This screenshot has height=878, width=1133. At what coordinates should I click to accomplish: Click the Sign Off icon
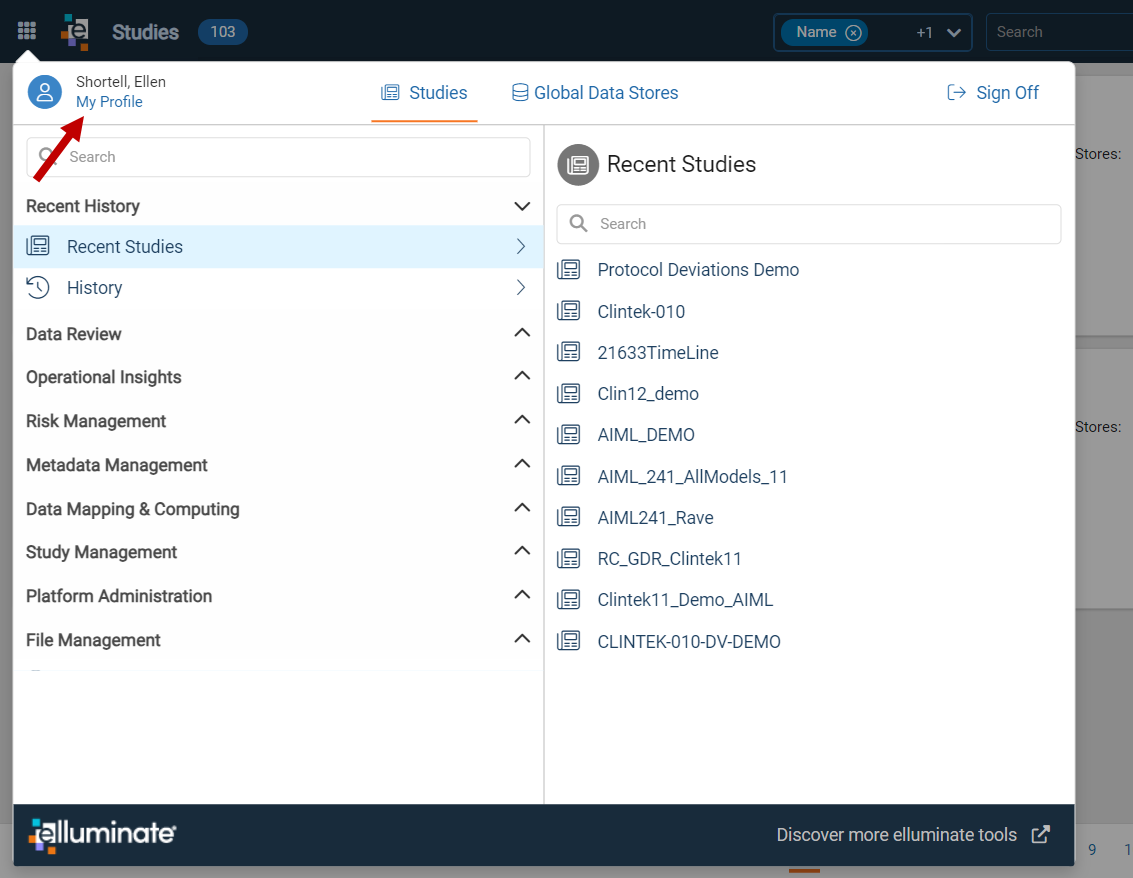click(x=956, y=92)
